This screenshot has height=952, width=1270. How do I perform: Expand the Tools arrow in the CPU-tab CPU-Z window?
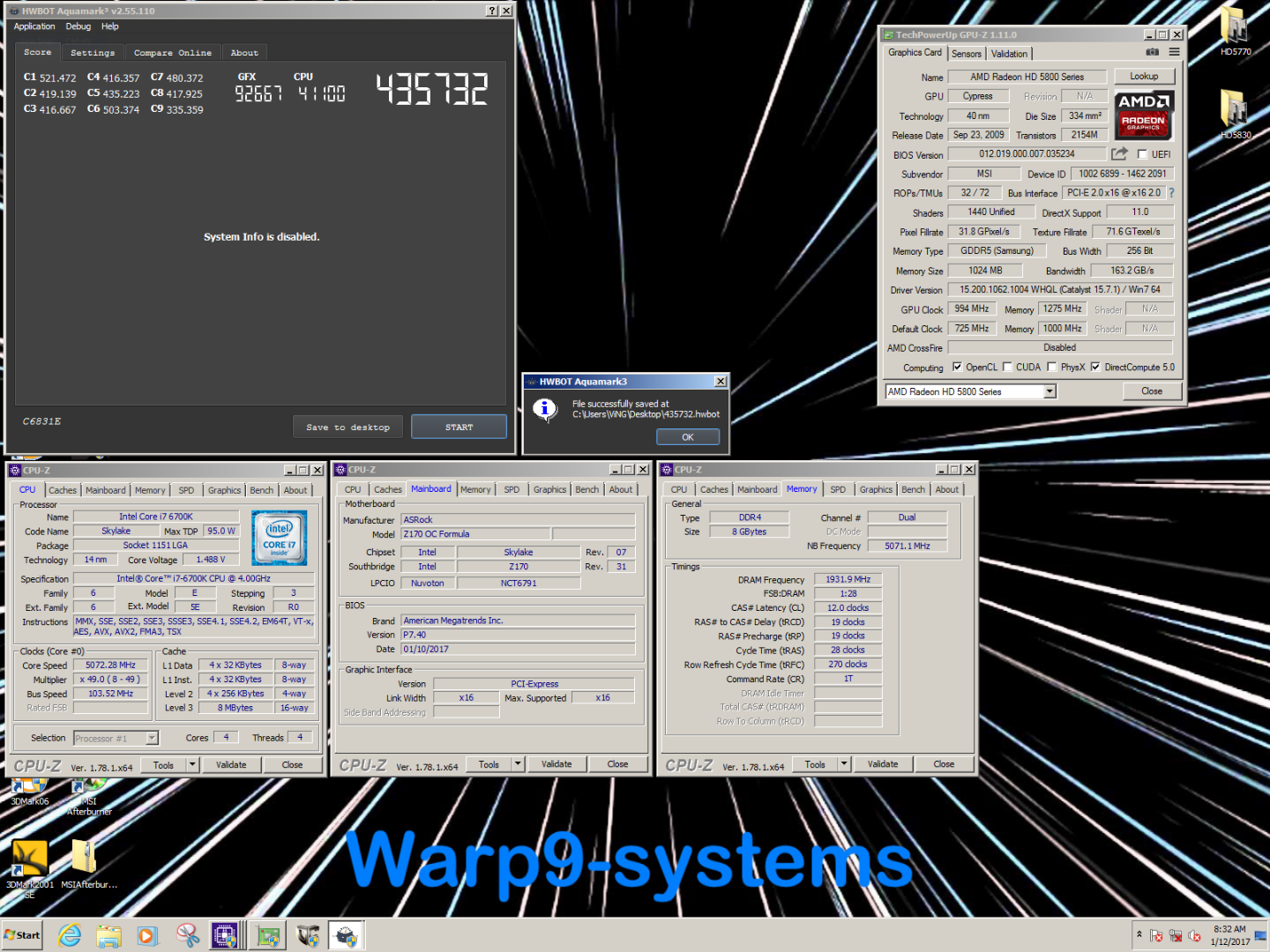pos(192,764)
